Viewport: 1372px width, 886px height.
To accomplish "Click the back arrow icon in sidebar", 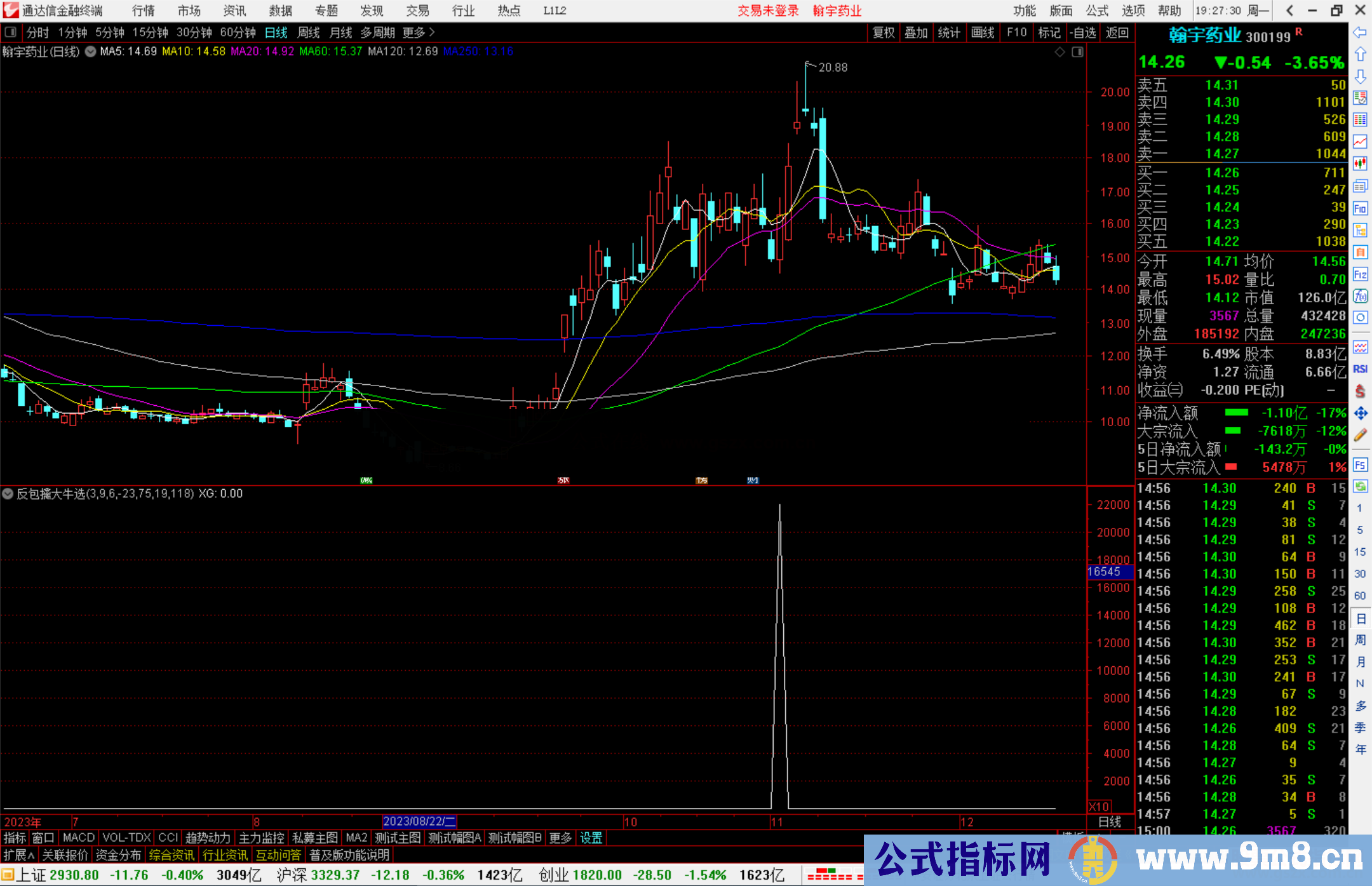I will [1360, 32].
